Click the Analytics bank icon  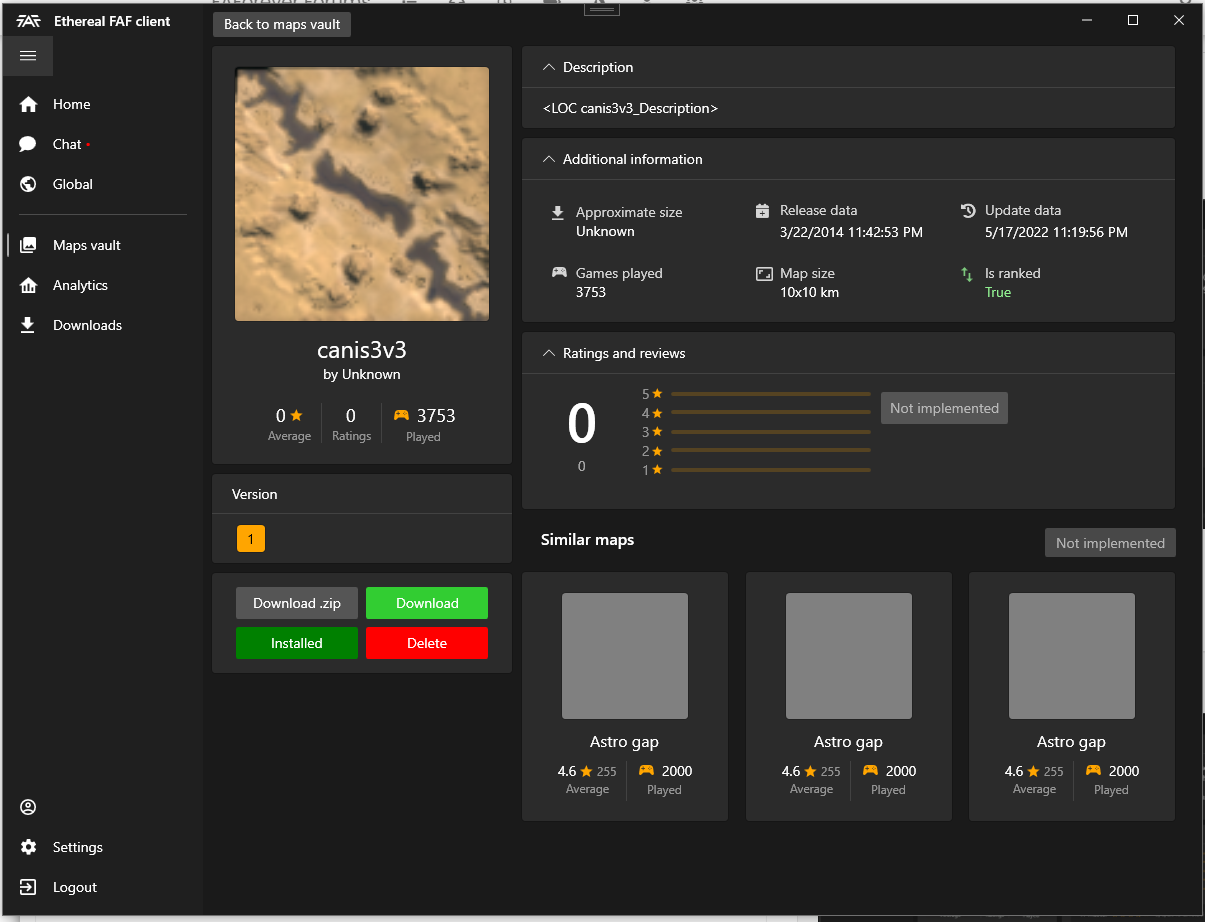point(28,285)
